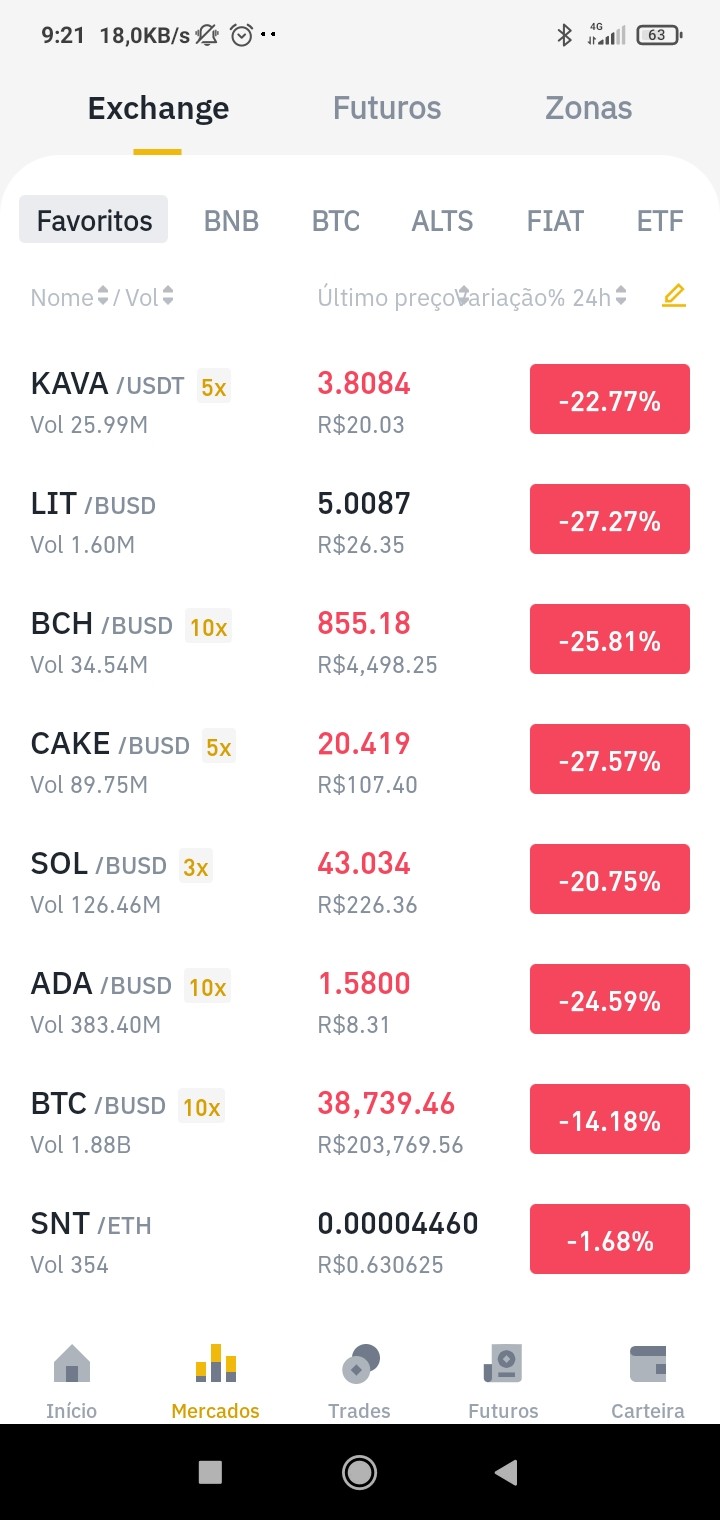Screen dimensions: 720x1520
Task: Tap the Android recent apps square
Action: (x=210, y=1471)
